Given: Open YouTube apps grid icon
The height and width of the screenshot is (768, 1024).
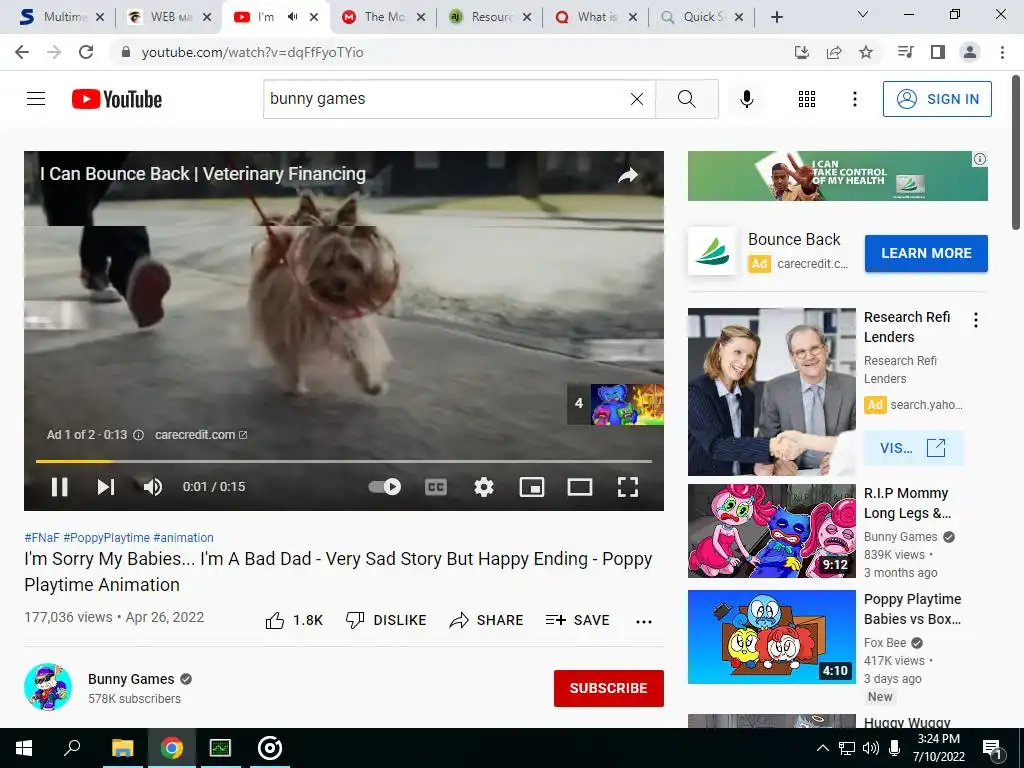Looking at the screenshot, I should click(x=807, y=99).
